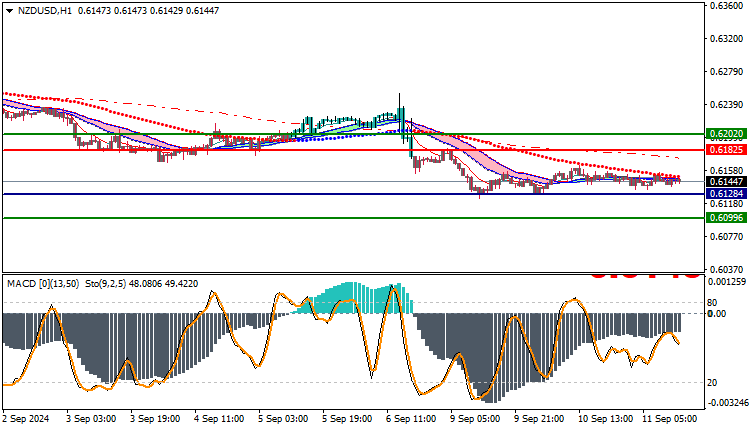The width and height of the screenshot is (750, 430).
Task: Click the 11 Sep 05:00 time label
Action: 670,419
